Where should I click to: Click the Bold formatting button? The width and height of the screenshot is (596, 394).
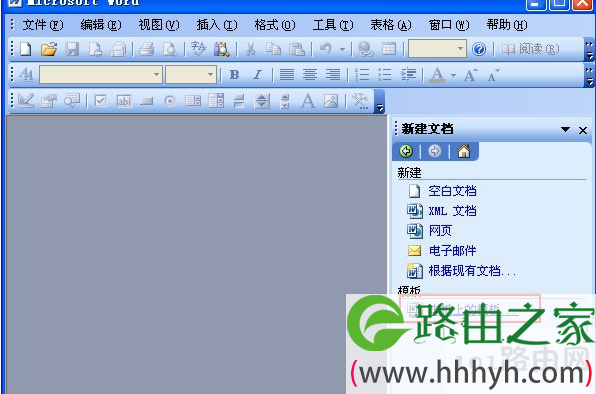(235, 74)
